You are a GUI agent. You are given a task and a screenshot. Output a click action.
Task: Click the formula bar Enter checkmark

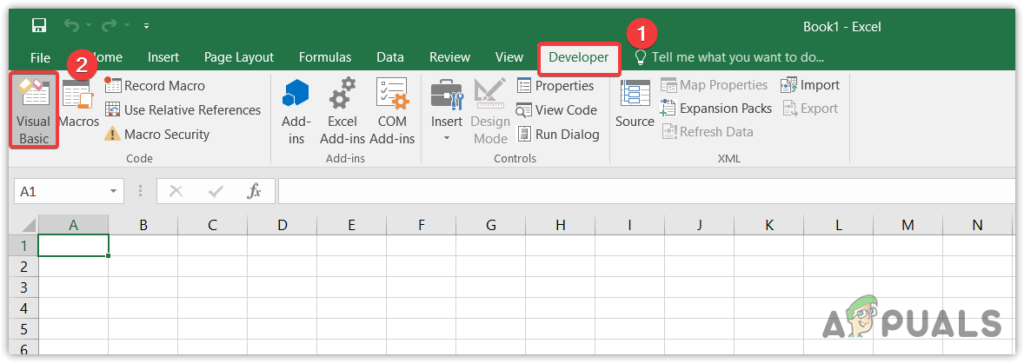tap(215, 191)
